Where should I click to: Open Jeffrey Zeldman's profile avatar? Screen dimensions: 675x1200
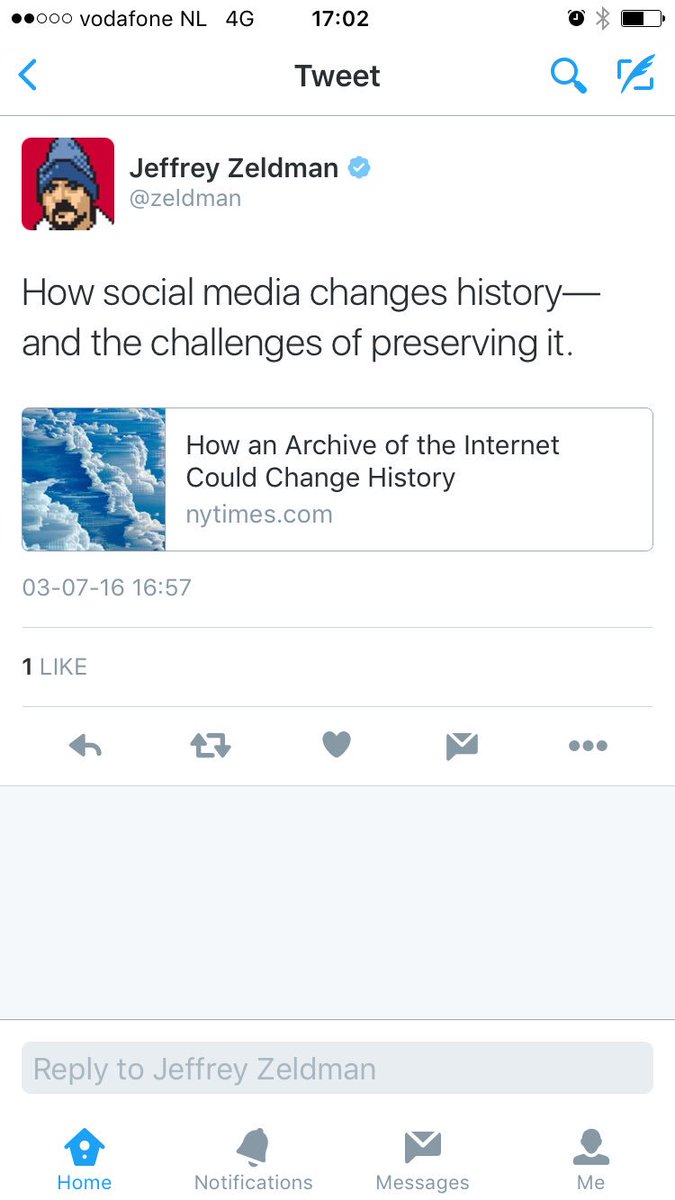[x=68, y=184]
